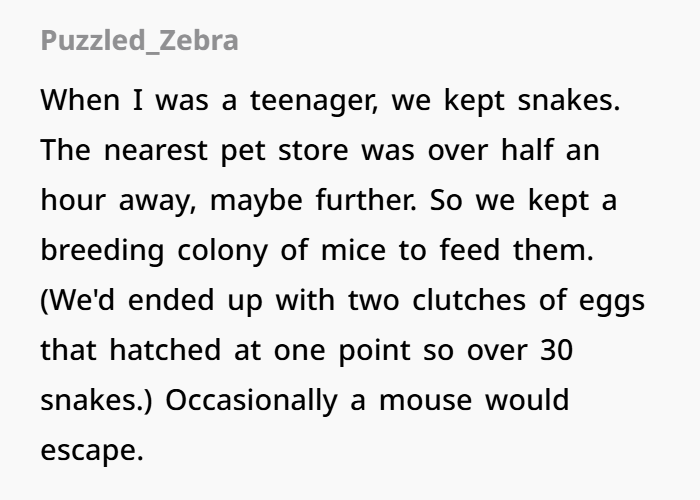This screenshot has width=700, height=500.
Task: Click on the word "further."
Action: coord(366,199)
